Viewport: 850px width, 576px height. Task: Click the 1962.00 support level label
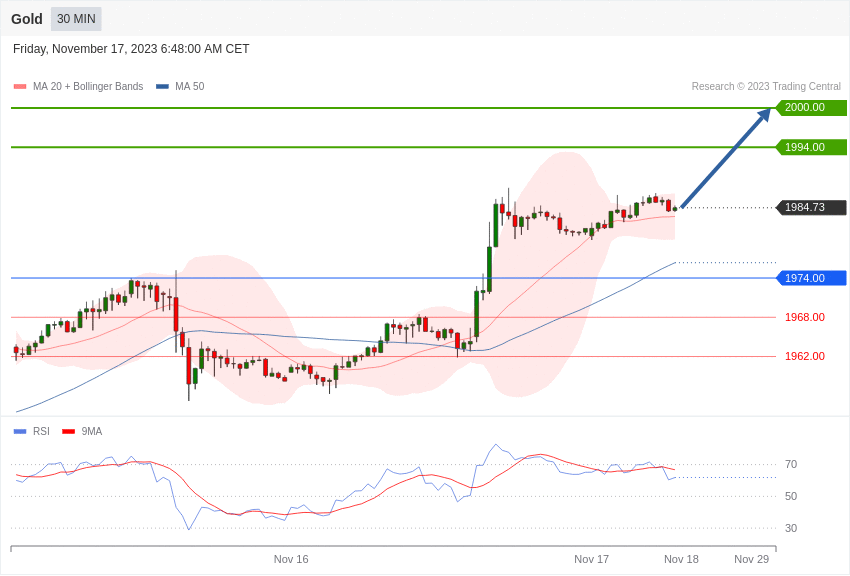click(805, 356)
